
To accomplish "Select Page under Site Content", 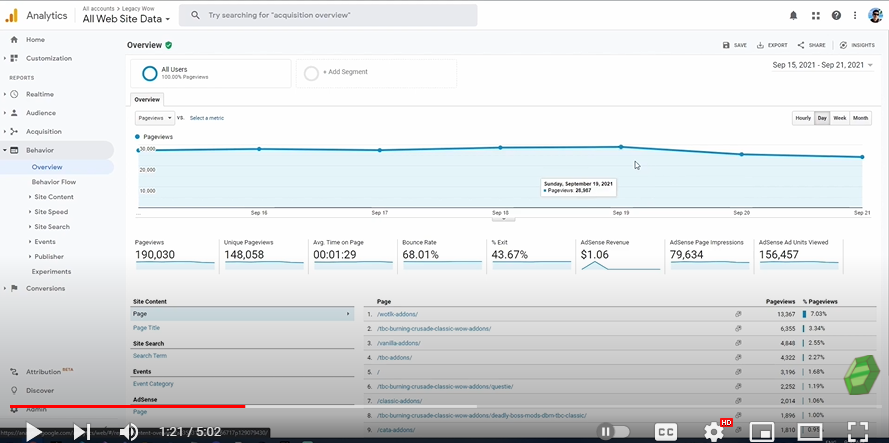I will 242,314.
